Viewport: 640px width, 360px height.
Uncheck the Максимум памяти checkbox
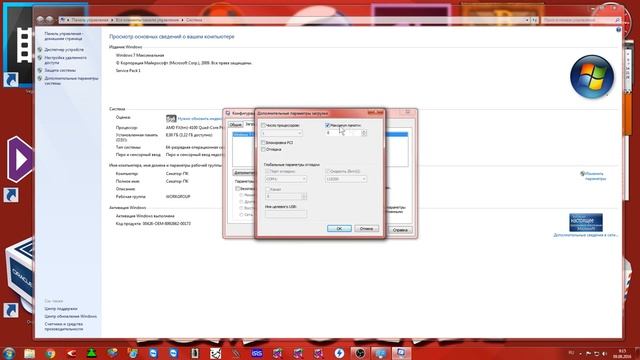(x=327, y=125)
